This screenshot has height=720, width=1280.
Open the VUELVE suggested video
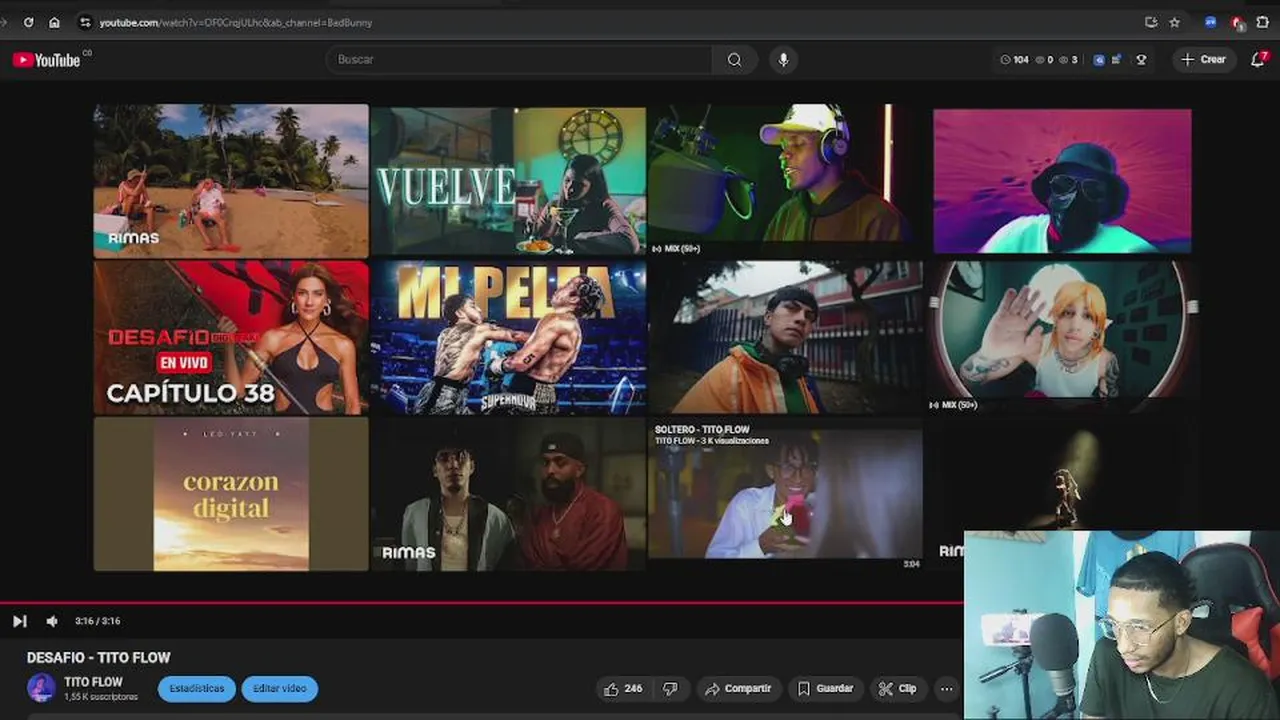[508, 181]
